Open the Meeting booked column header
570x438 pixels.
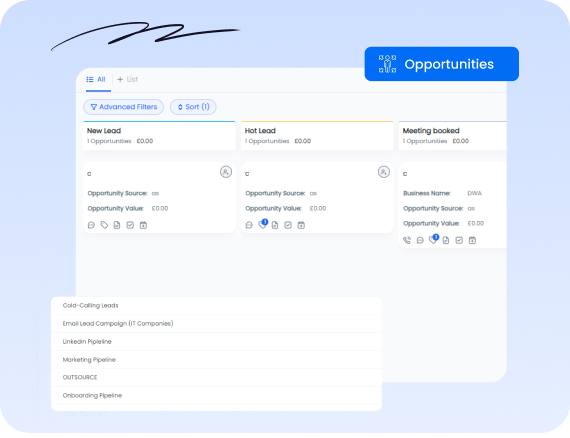(453, 136)
